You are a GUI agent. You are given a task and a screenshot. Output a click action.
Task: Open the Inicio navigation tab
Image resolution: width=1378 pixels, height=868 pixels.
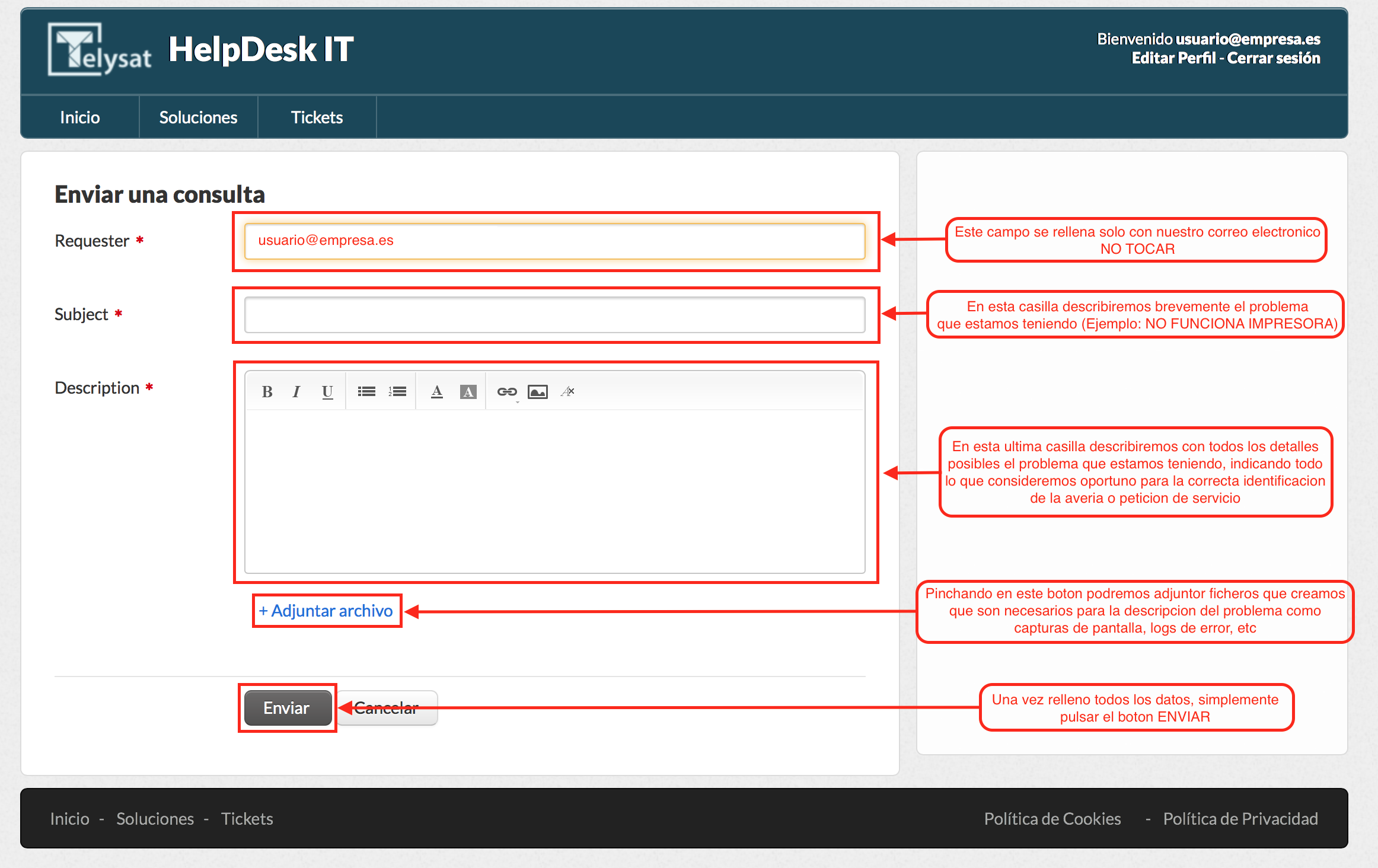pos(80,117)
